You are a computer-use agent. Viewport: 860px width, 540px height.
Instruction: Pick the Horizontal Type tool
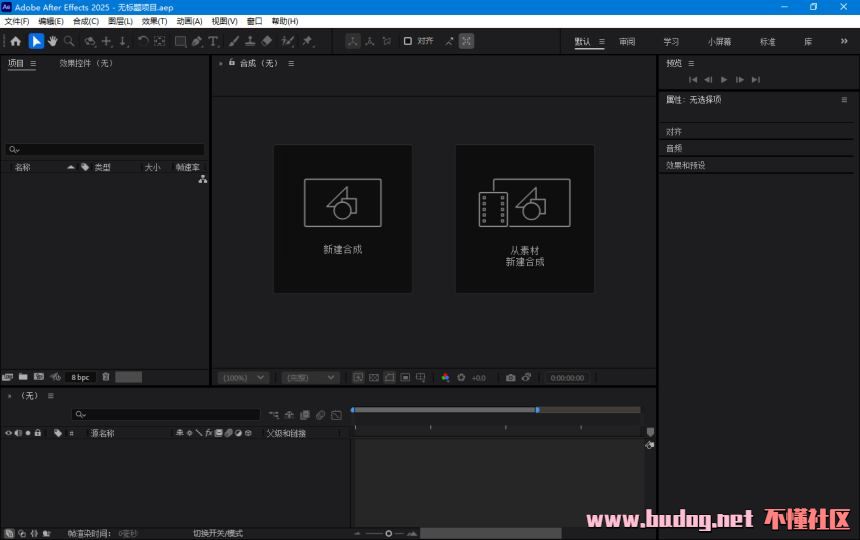pyautogui.click(x=213, y=41)
